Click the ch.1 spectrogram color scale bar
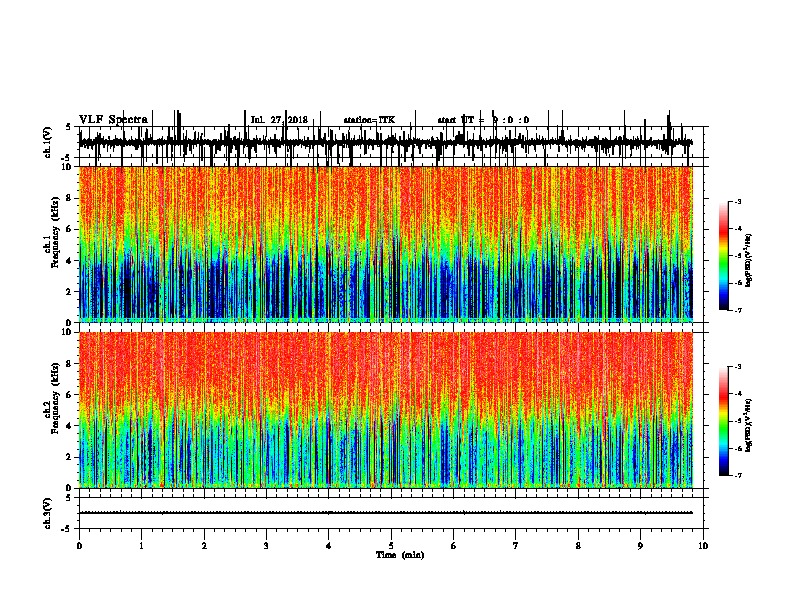Viewport: 792px width, 612px height. (x=724, y=256)
